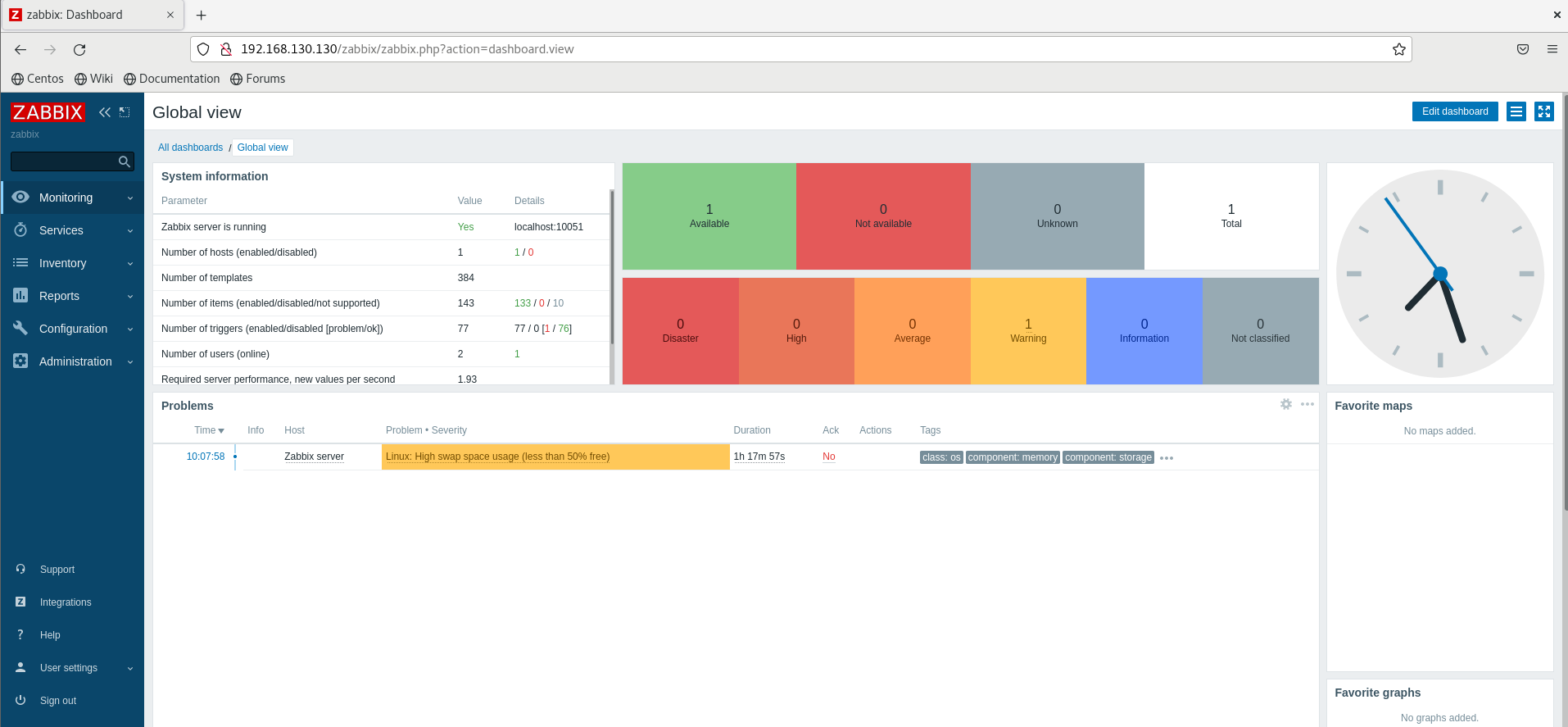Open Problems widget gear settings icon
1568x727 pixels.
tap(1286, 404)
